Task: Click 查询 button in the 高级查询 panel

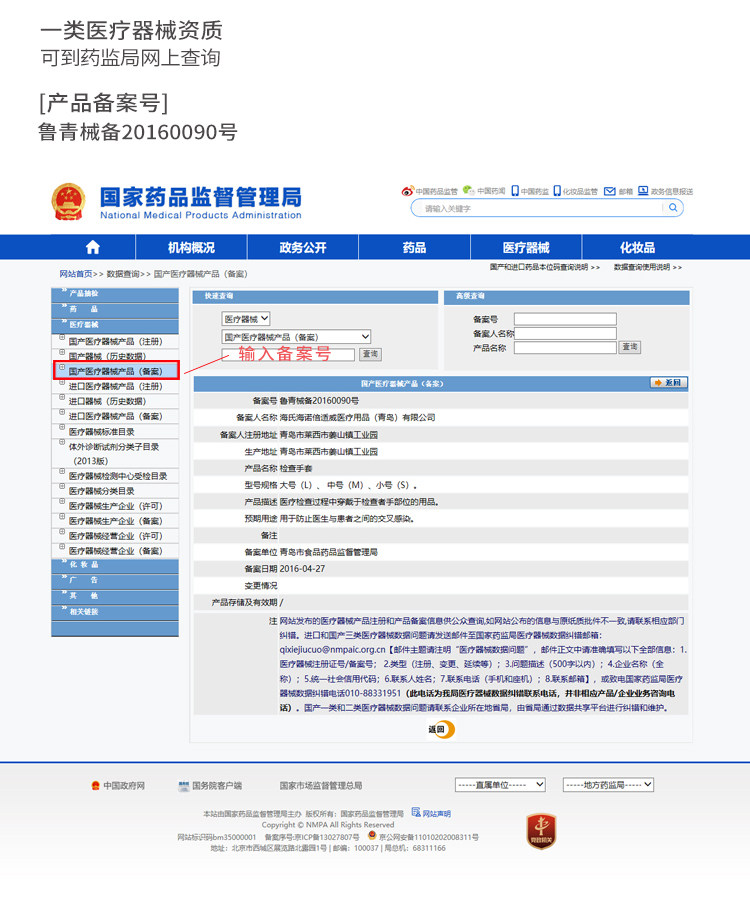Action: click(x=629, y=347)
